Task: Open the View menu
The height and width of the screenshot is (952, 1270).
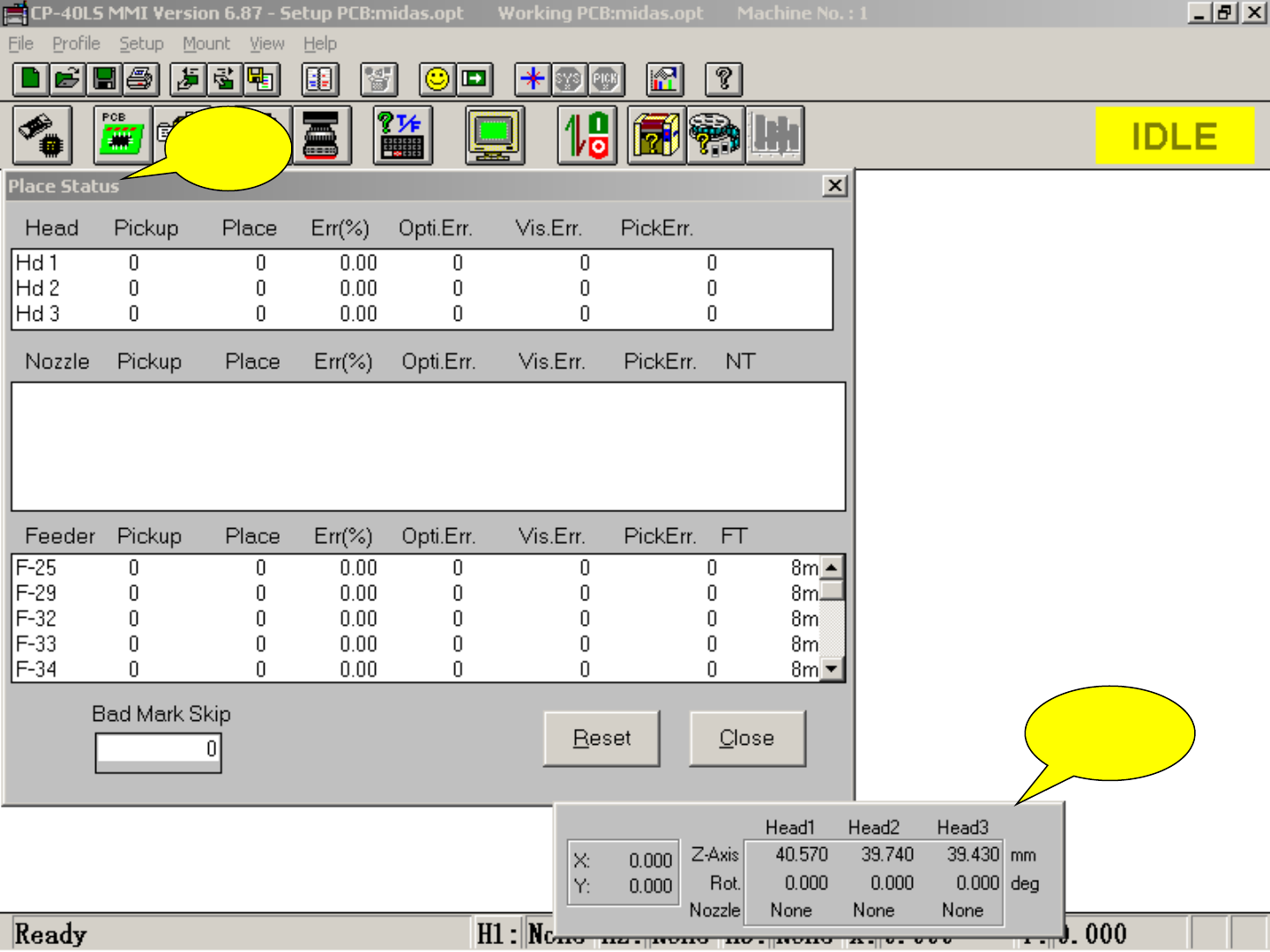Action: (266, 44)
